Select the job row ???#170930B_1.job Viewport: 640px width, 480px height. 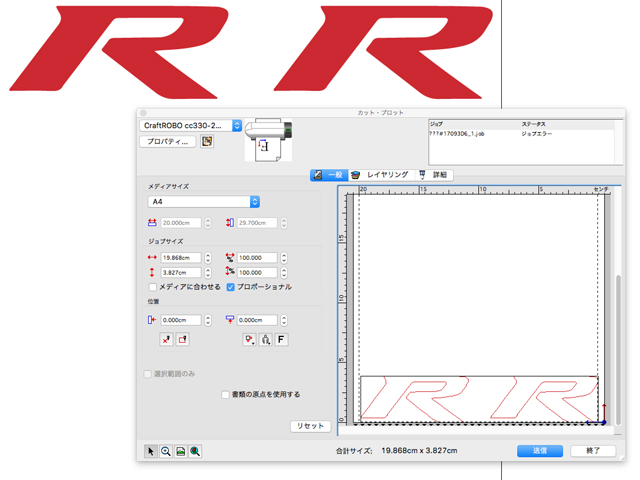point(521,134)
